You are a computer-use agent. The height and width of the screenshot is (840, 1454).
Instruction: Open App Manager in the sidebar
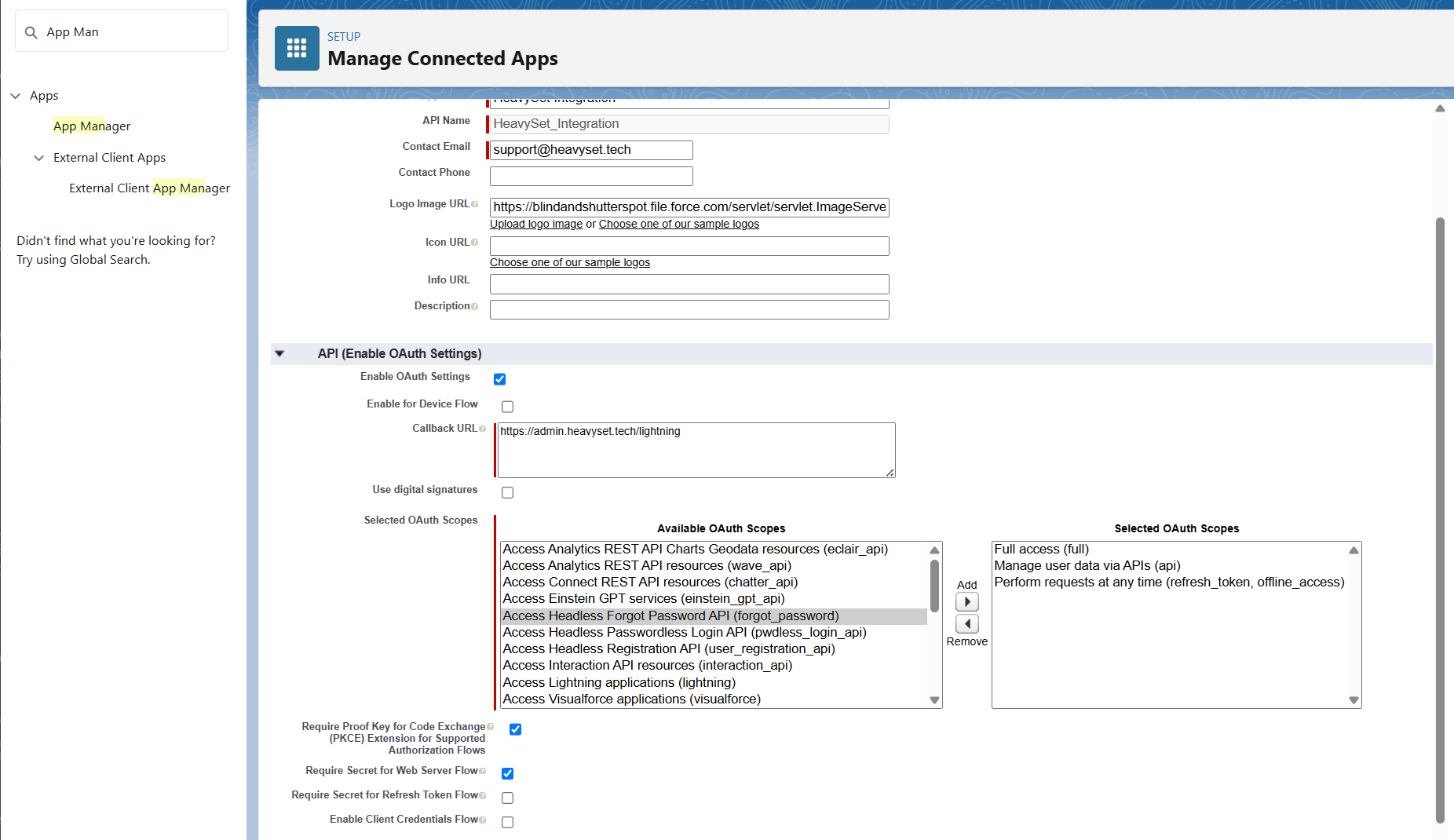click(92, 126)
